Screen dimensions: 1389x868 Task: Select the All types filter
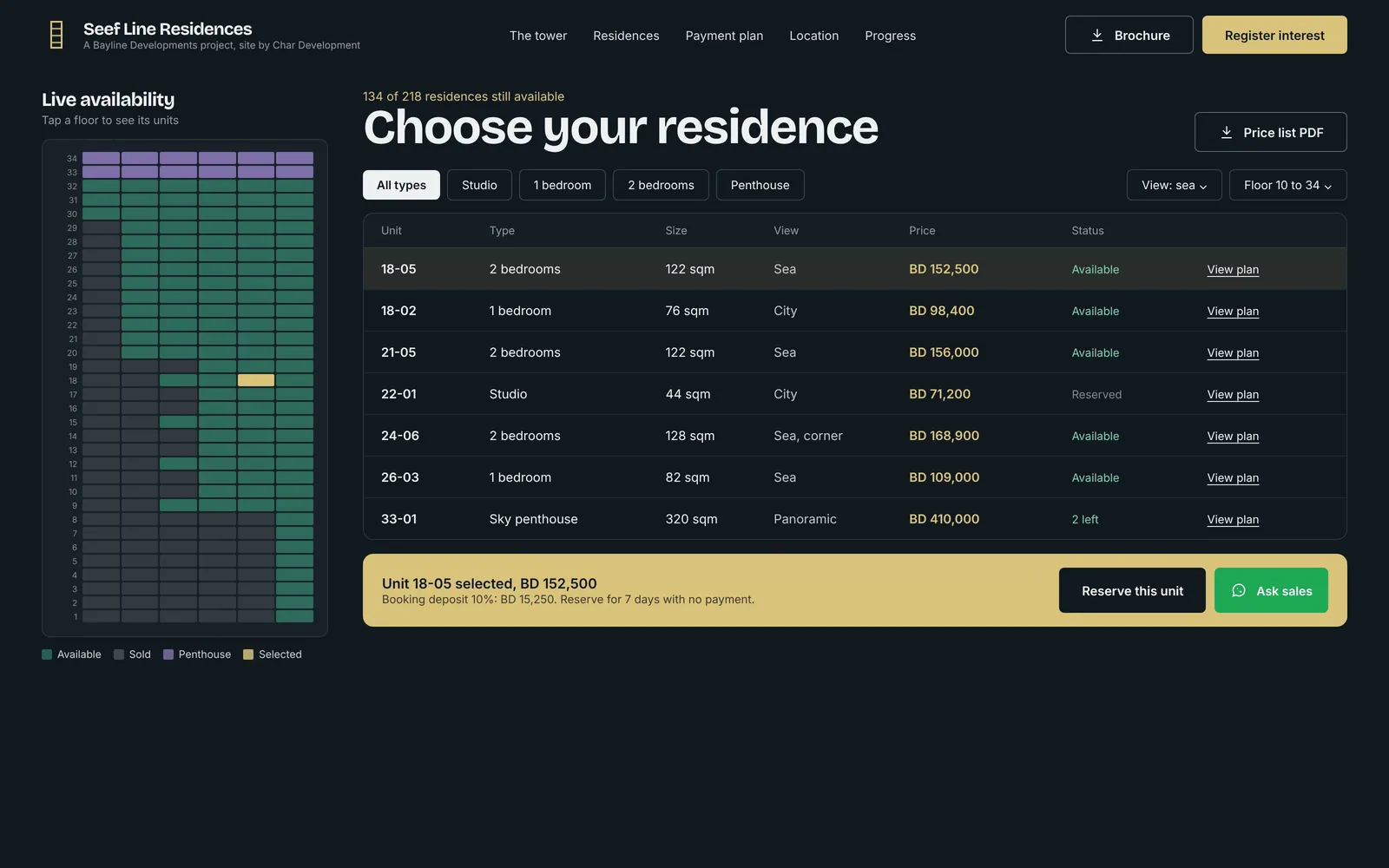coord(401,185)
